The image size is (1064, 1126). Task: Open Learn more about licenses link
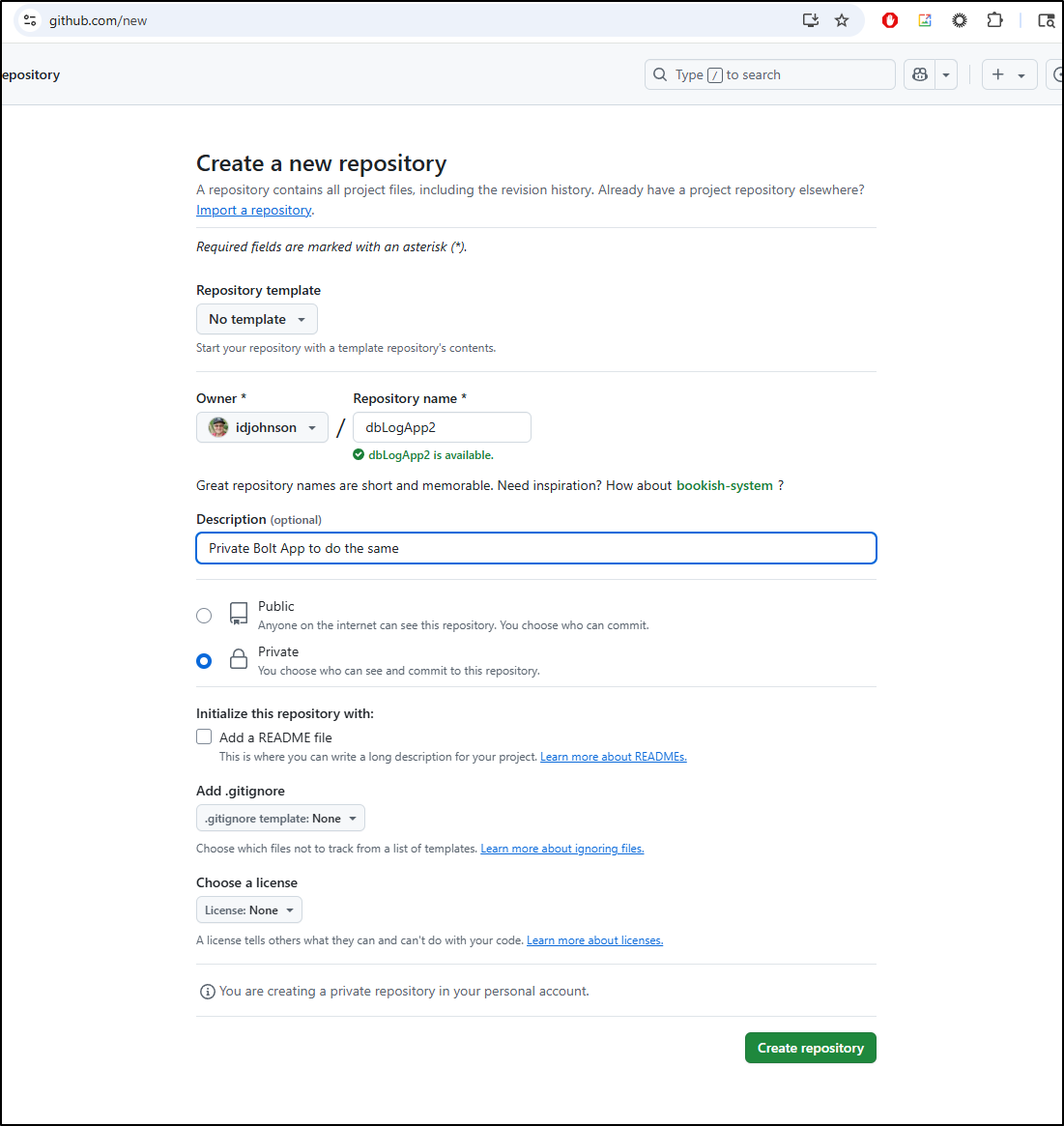click(594, 940)
